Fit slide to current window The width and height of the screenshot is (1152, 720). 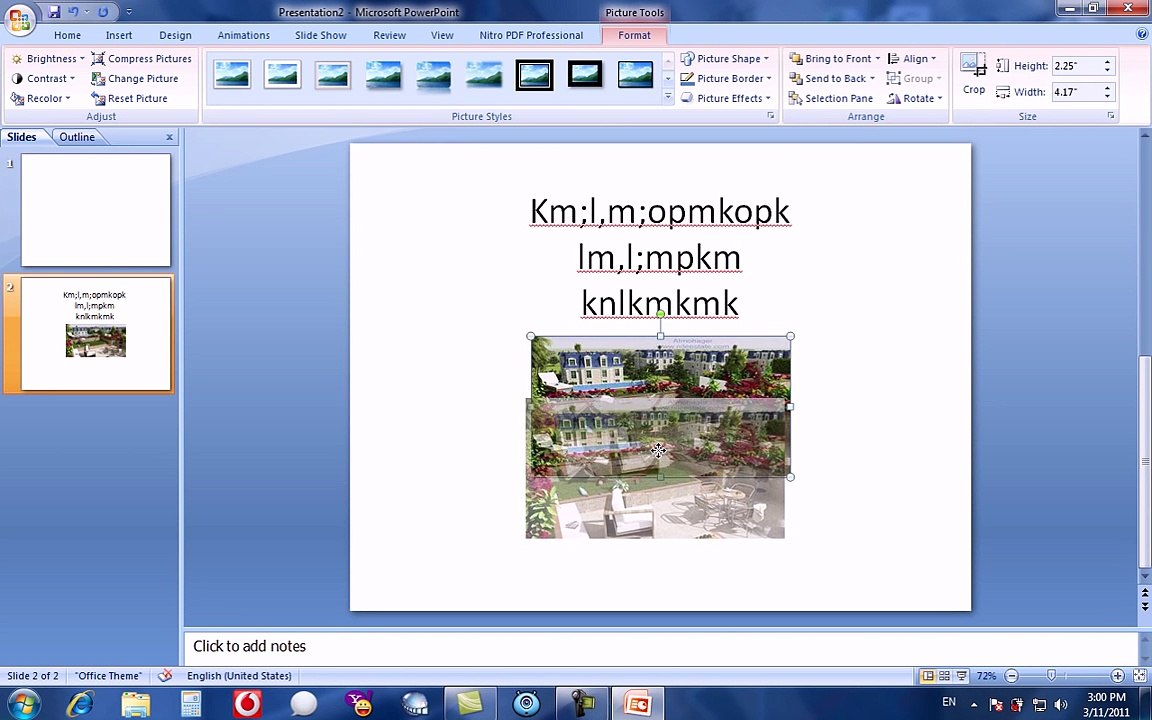pyautogui.click(x=1138, y=676)
